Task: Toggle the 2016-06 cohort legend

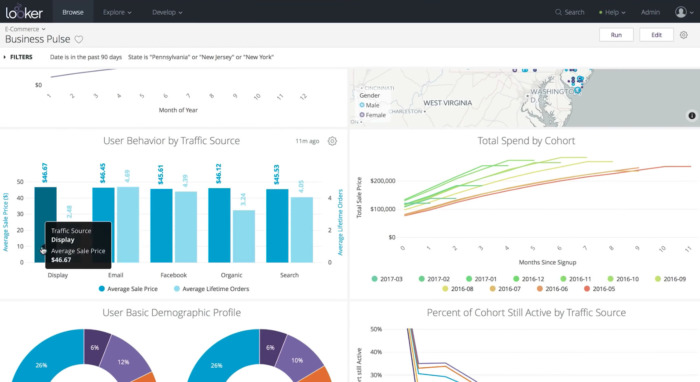Action: (x=552, y=289)
